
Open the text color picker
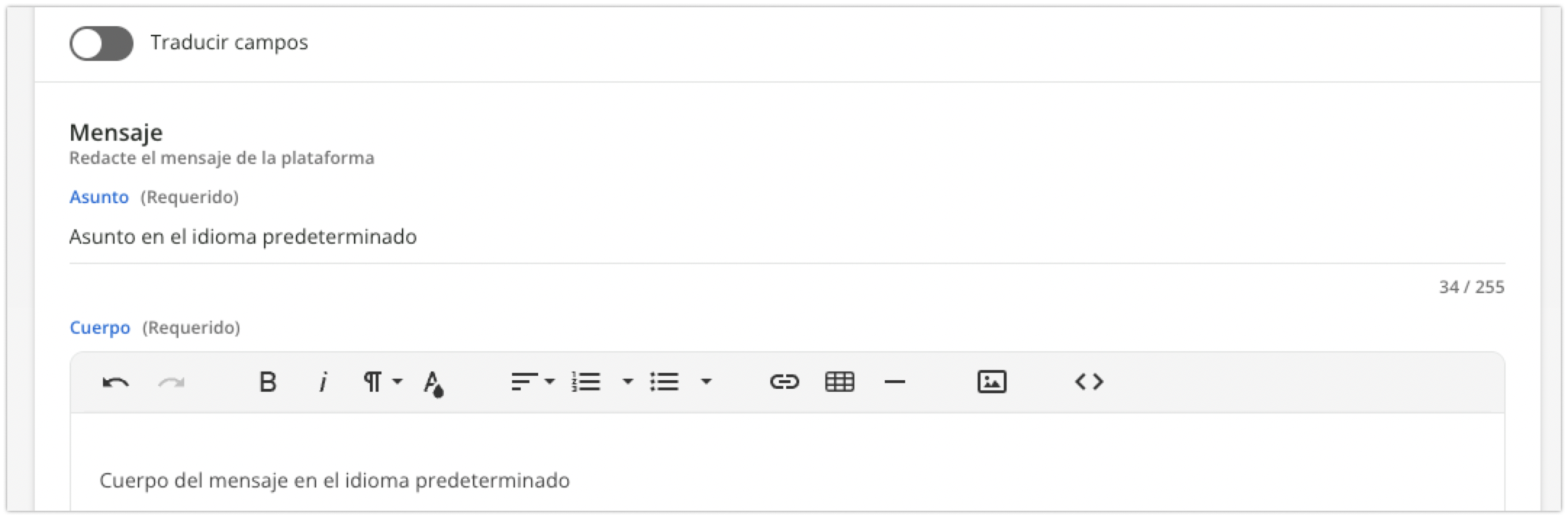[433, 382]
